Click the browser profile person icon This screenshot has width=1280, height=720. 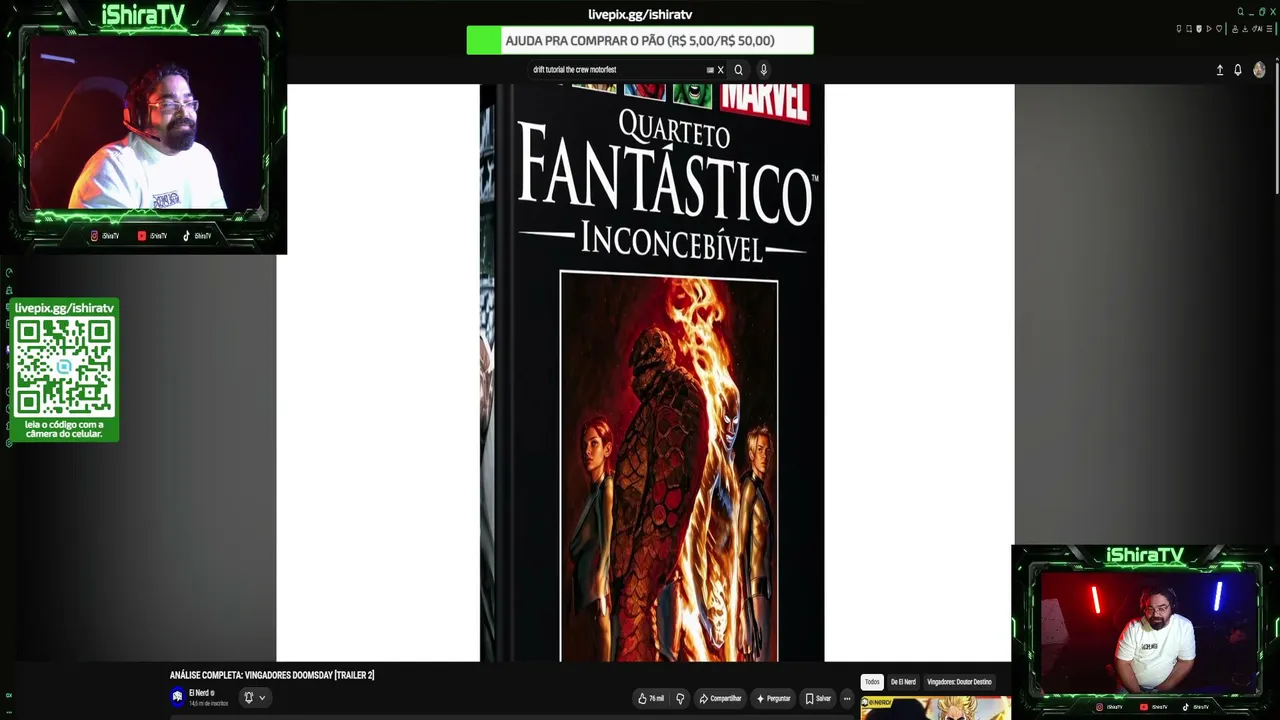pos(1235,29)
